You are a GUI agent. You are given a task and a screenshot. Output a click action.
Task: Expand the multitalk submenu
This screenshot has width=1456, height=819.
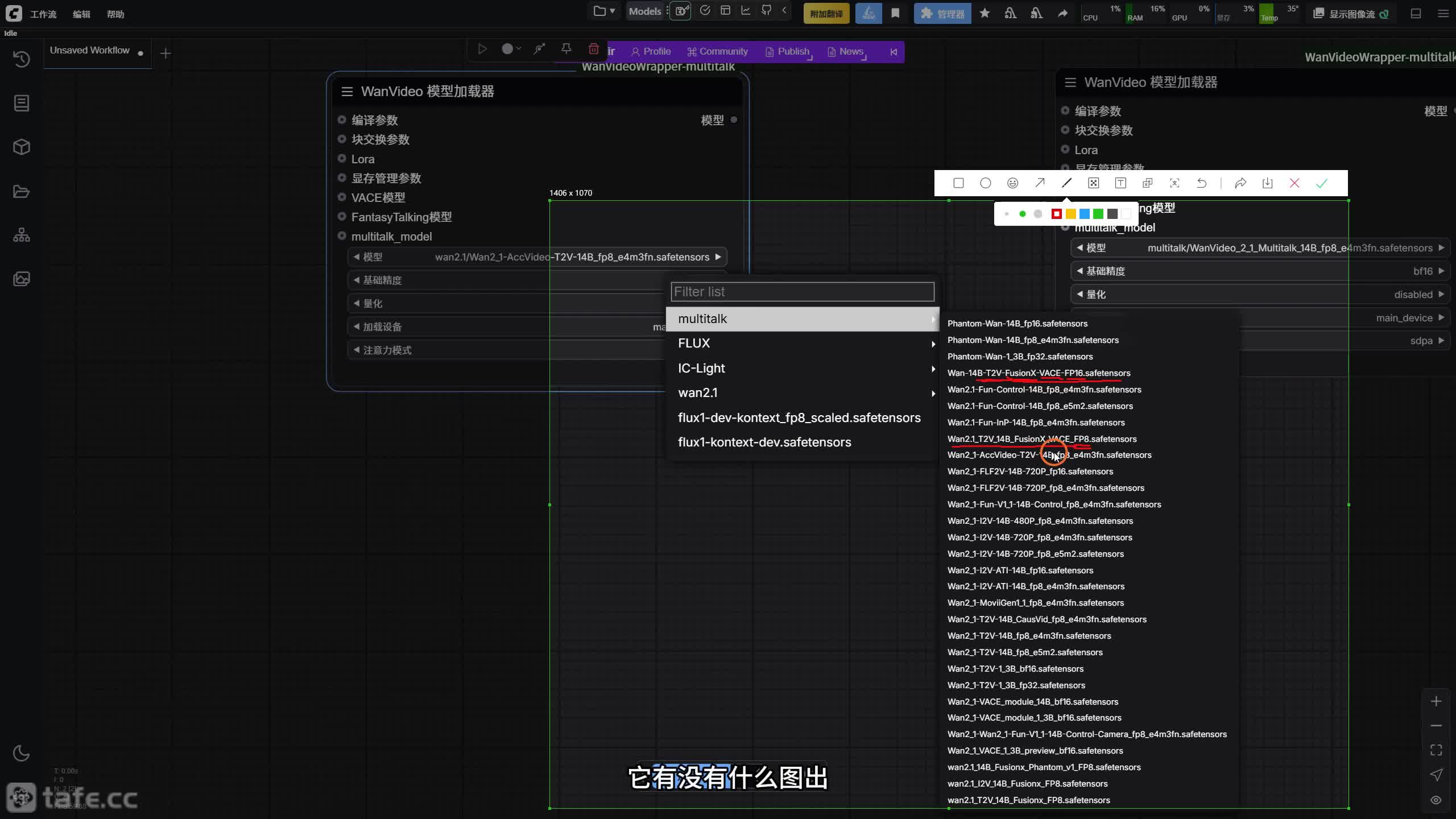click(803, 319)
